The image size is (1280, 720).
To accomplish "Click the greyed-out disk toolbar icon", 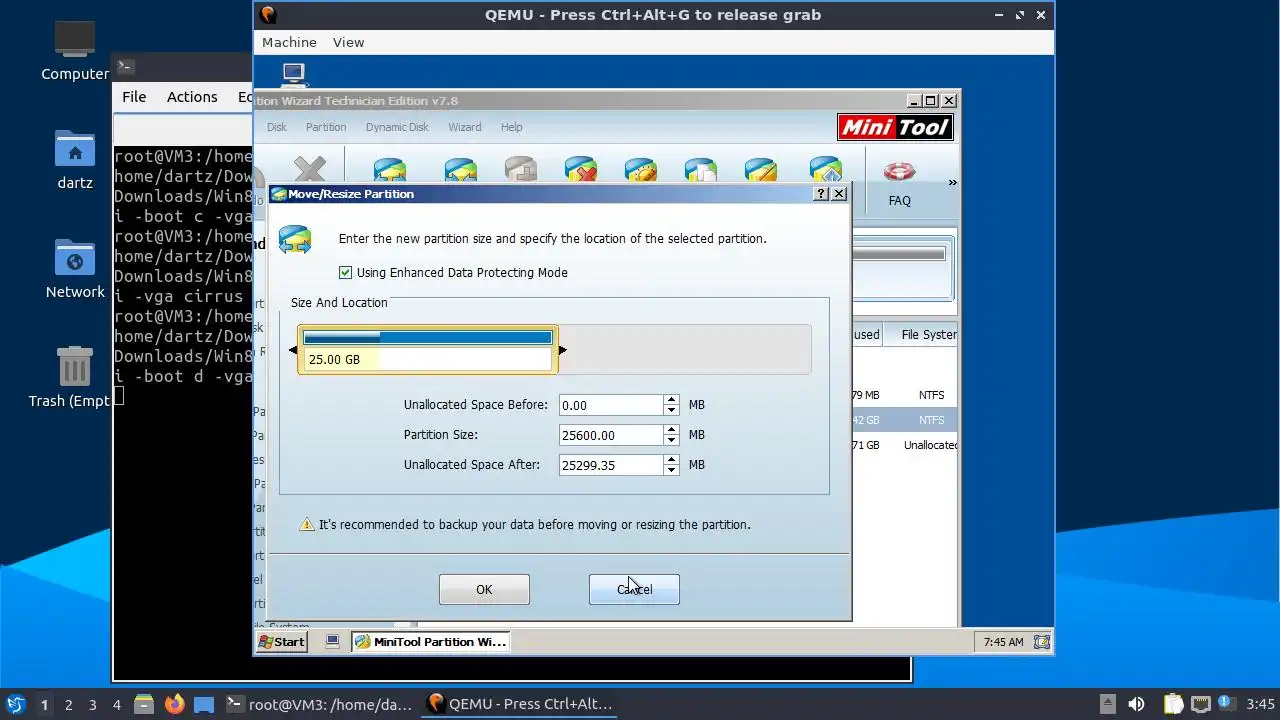I will point(520,169).
